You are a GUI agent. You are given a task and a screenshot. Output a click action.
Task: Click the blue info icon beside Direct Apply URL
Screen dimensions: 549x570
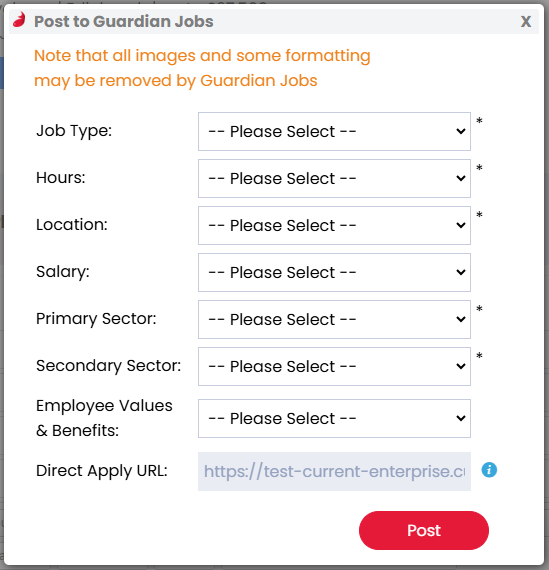click(x=489, y=470)
